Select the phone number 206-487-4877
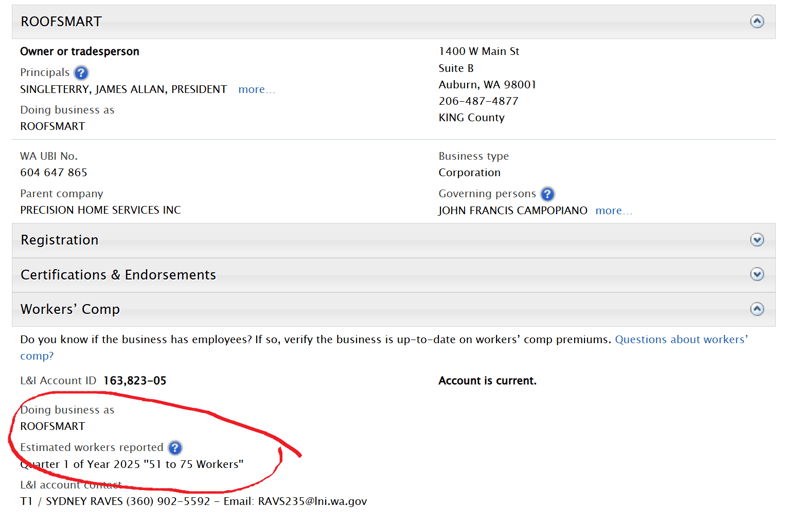The image size is (800, 525). pos(479,101)
